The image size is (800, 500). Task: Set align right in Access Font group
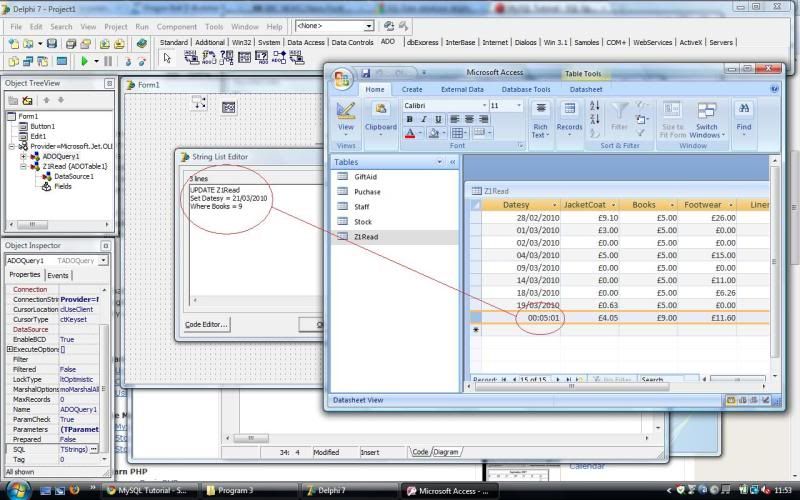[483, 119]
